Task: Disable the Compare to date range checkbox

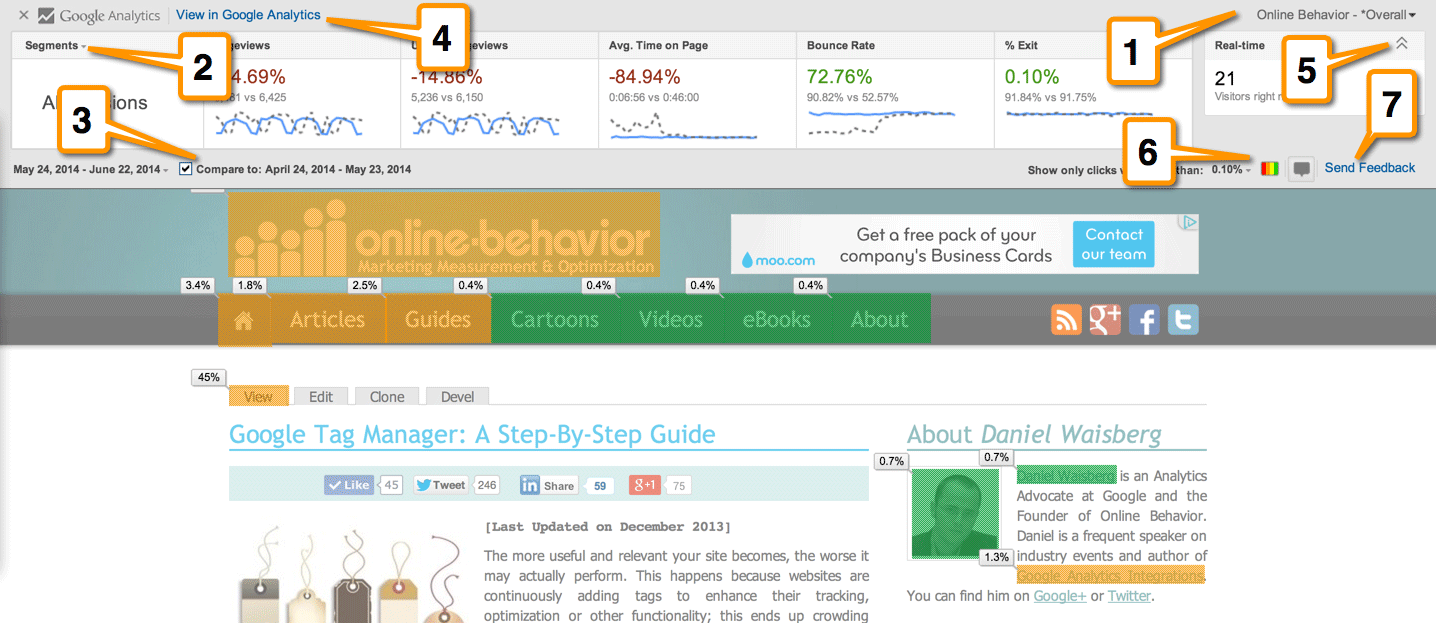Action: coord(186,168)
